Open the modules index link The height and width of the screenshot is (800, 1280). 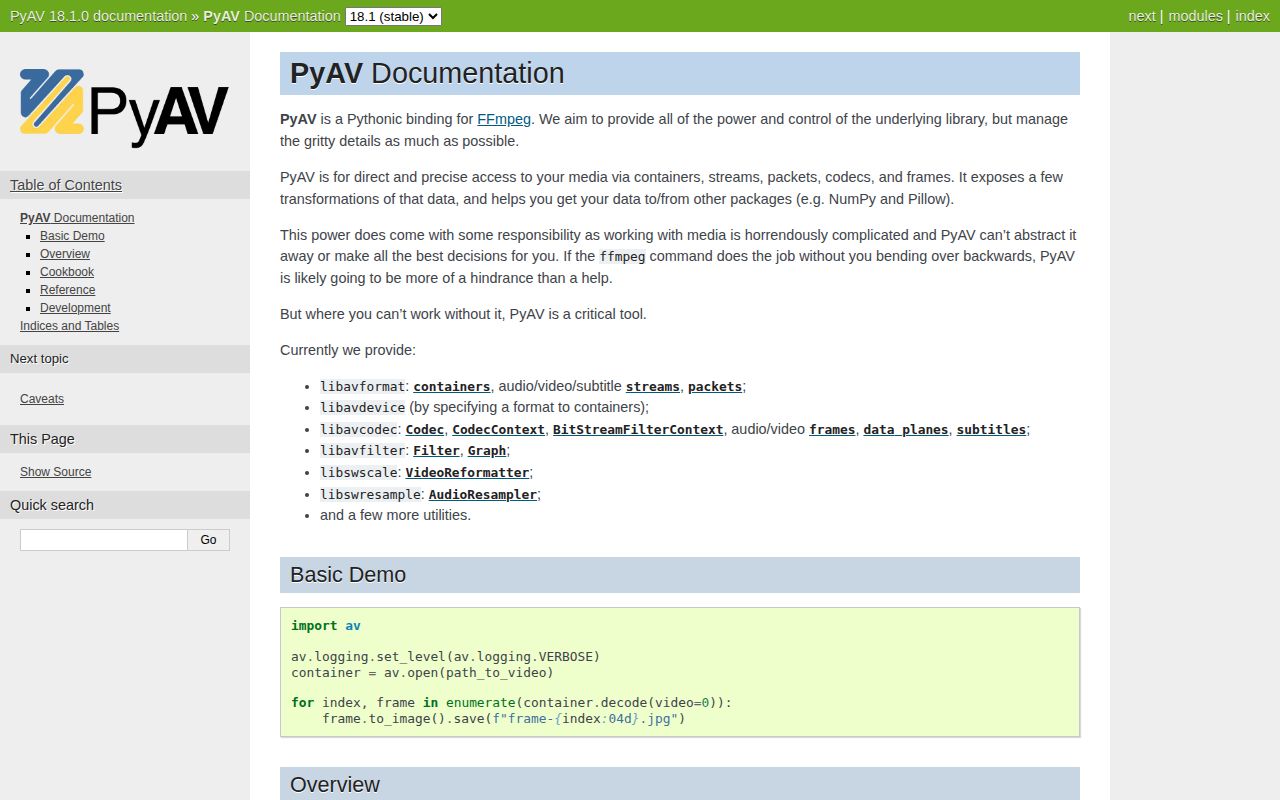[1195, 16]
